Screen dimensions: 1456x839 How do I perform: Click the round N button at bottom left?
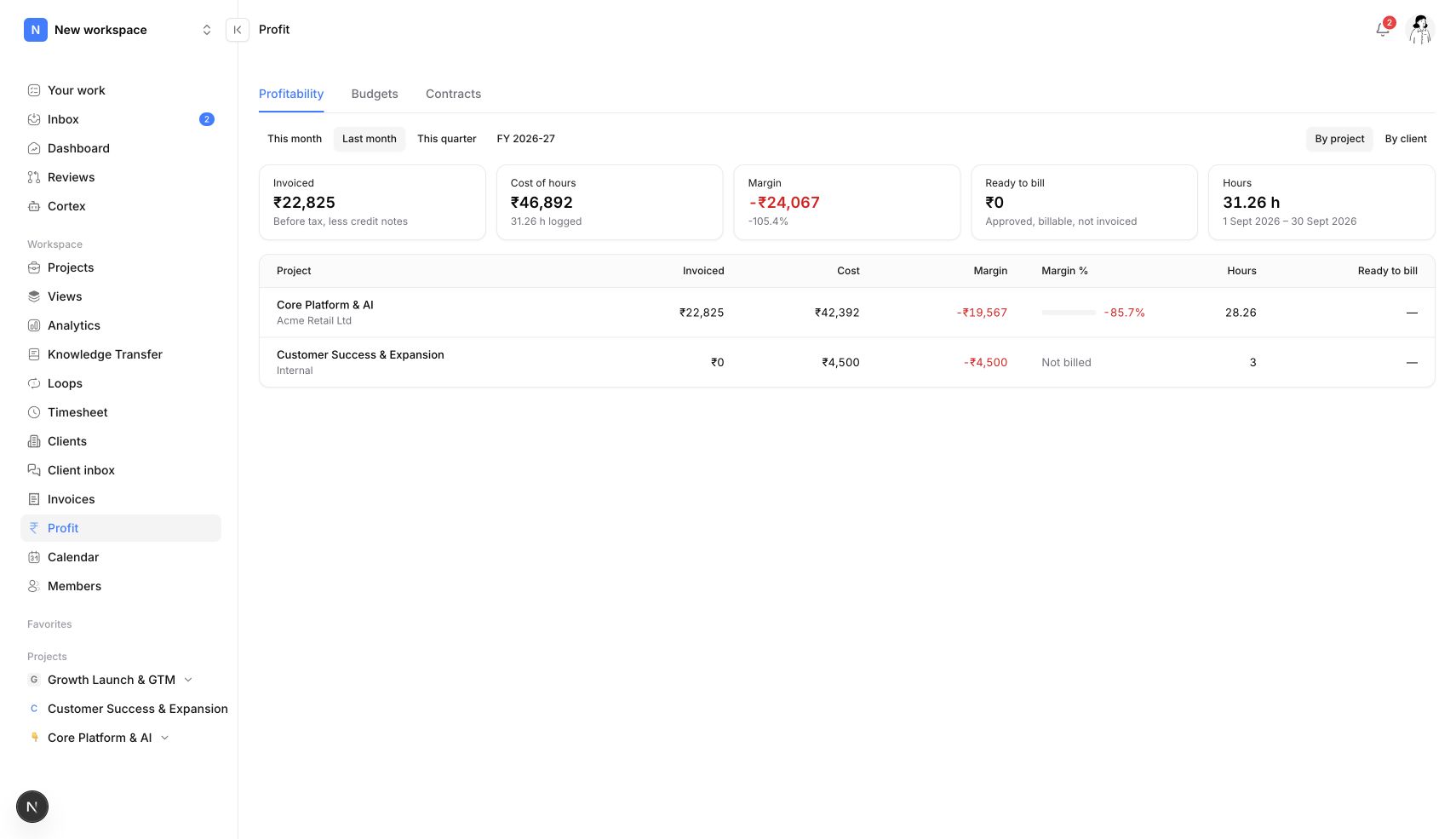pos(32,807)
